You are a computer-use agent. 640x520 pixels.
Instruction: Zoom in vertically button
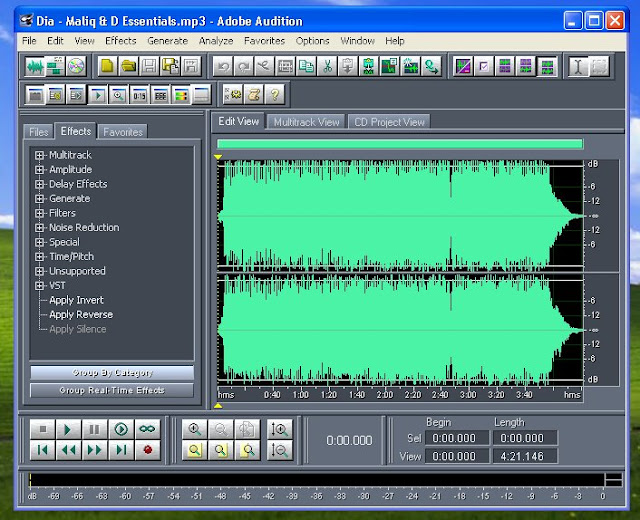pyautogui.click(x=280, y=429)
